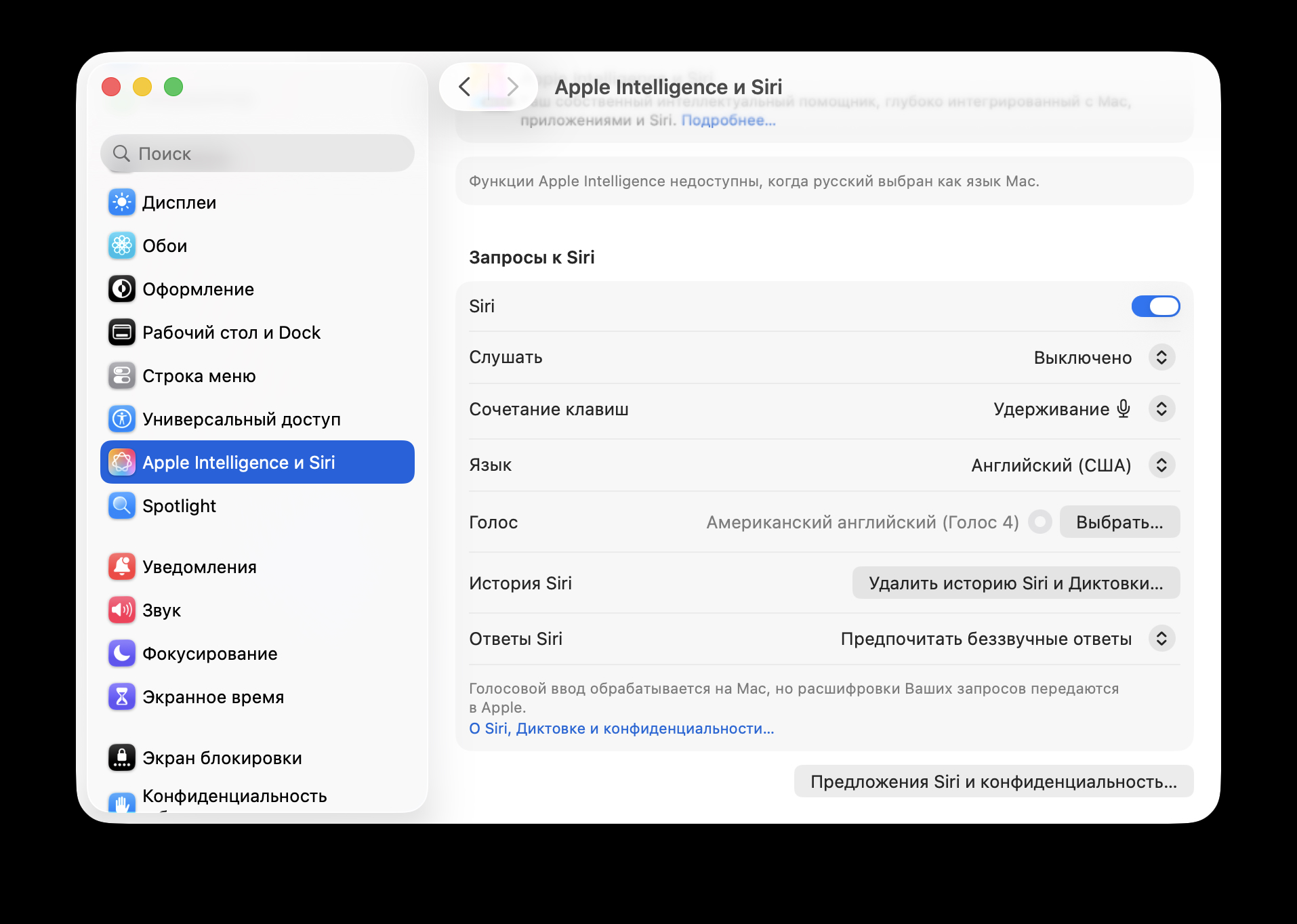Click the Выключено value for Слушать
Screen dimensions: 1297x924
pyautogui.click(x=1082, y=358)
